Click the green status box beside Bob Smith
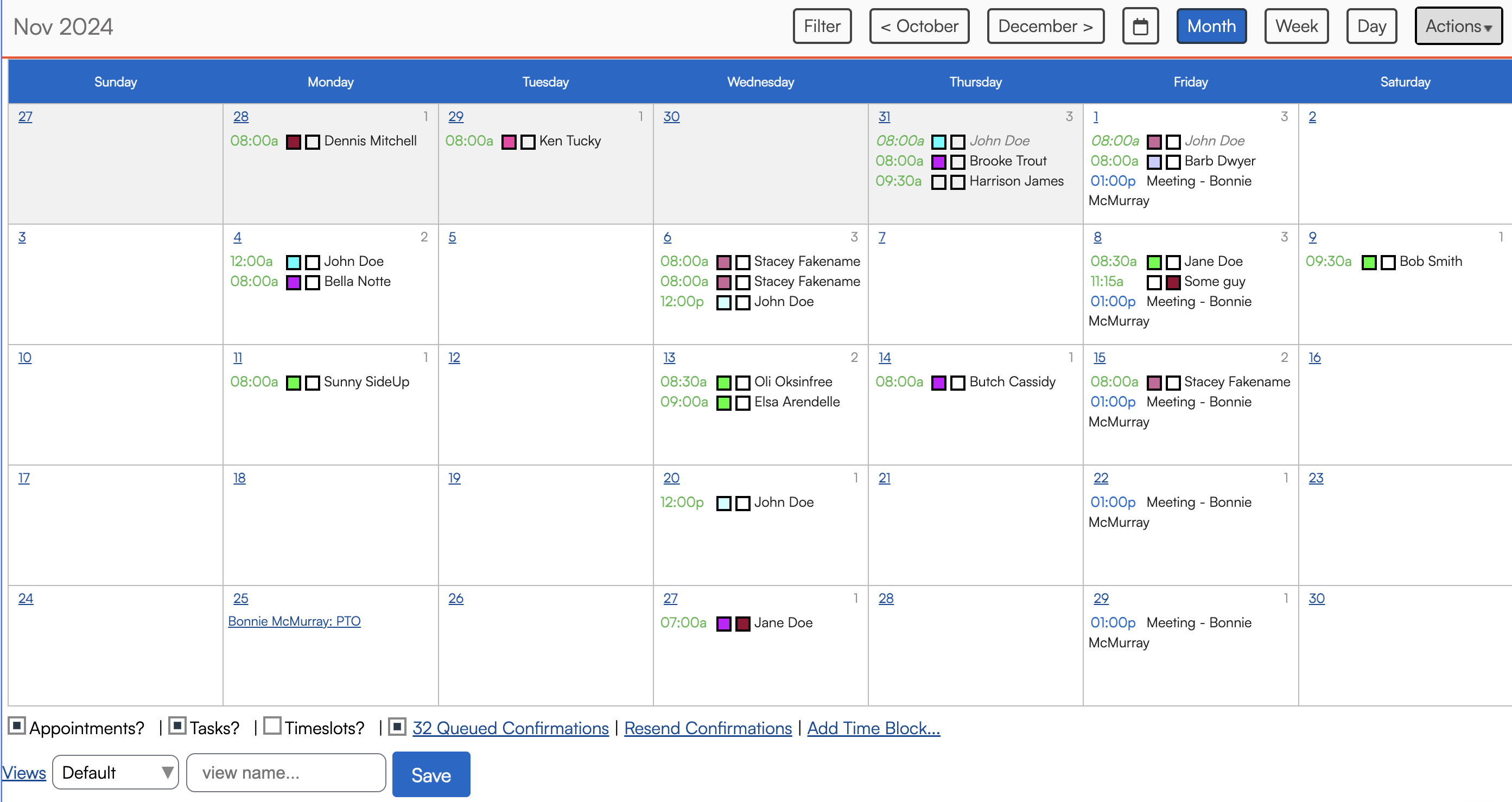The width and height of the screenshot is (1512, 802). click(1369, 262)
